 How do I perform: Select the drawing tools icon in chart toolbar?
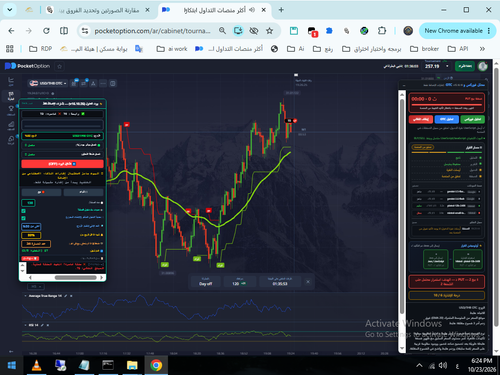click(93, 83)
